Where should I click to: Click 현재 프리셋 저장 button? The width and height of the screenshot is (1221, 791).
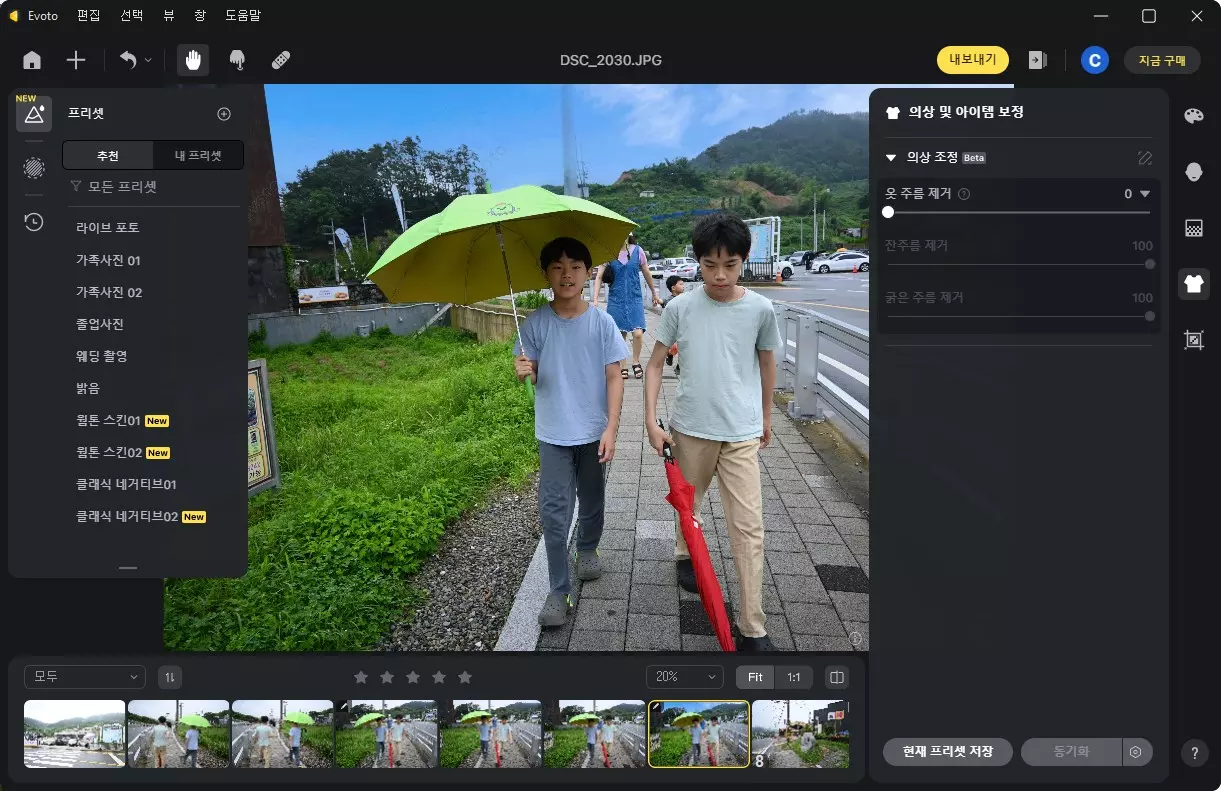click(x=948, y=752)
